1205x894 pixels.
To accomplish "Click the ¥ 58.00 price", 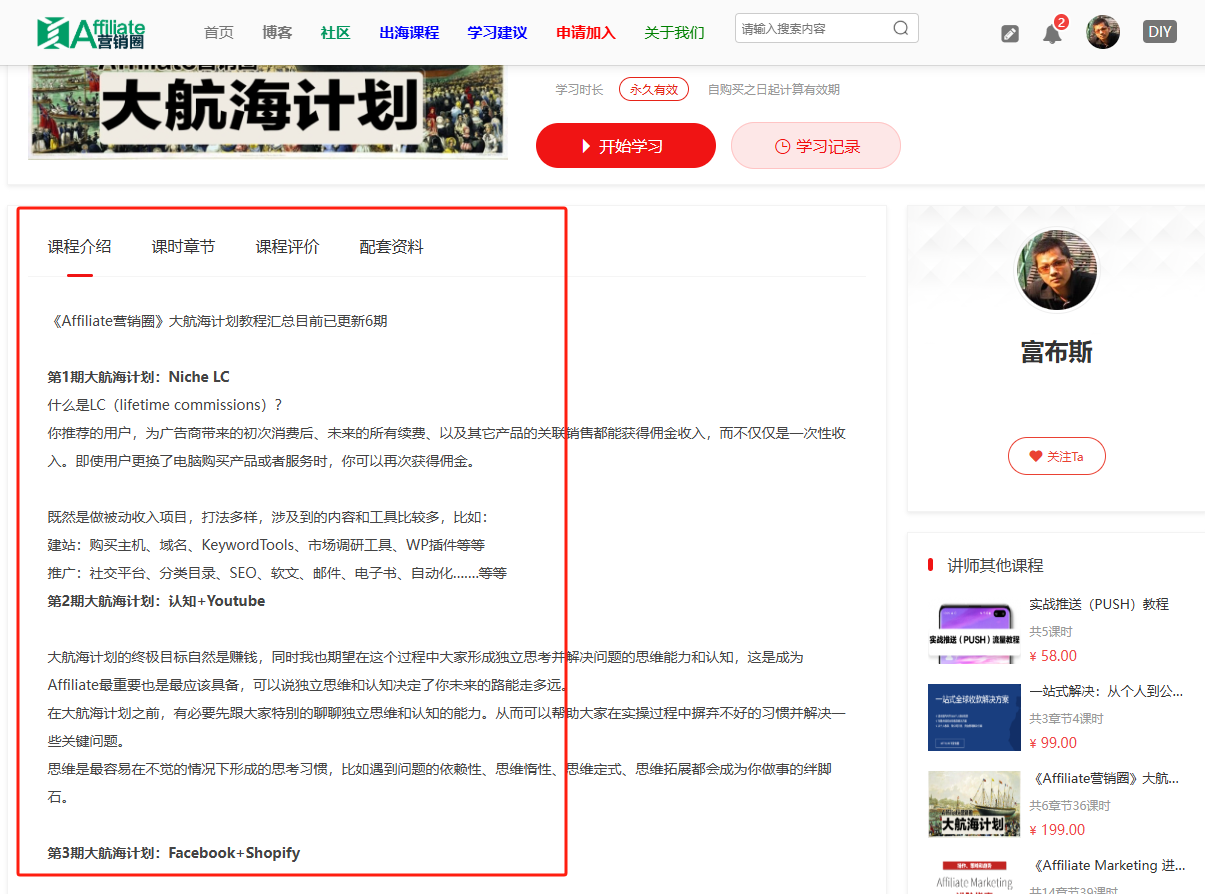I will tap(1053, 656).
